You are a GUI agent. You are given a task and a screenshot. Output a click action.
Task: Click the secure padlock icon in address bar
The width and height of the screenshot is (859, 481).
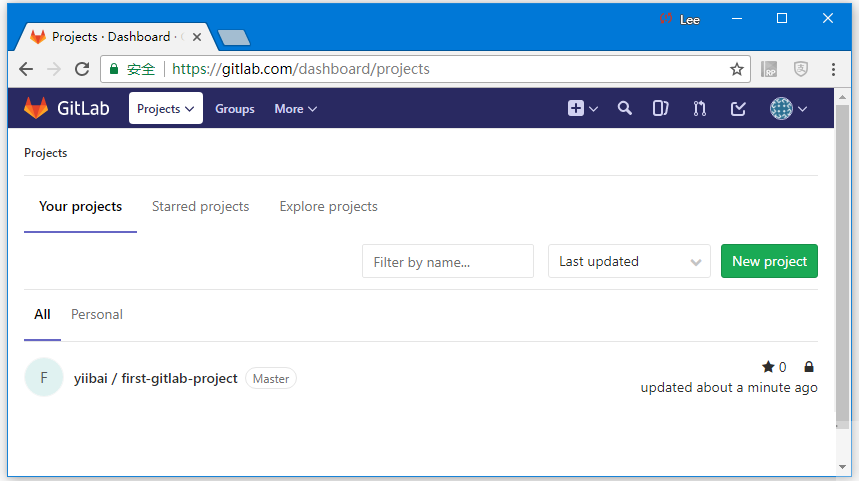click(x=114, y=69)
